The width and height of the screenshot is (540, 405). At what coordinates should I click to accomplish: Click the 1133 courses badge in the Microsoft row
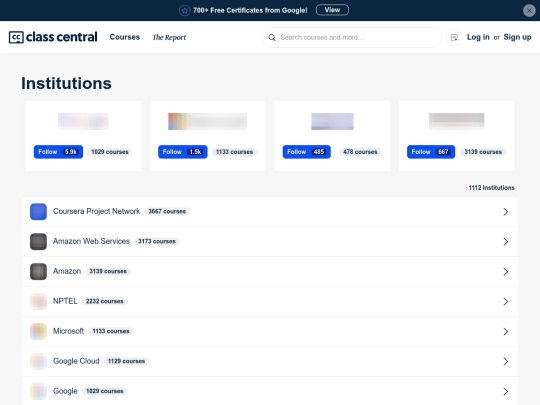click(x=111, y=331)
